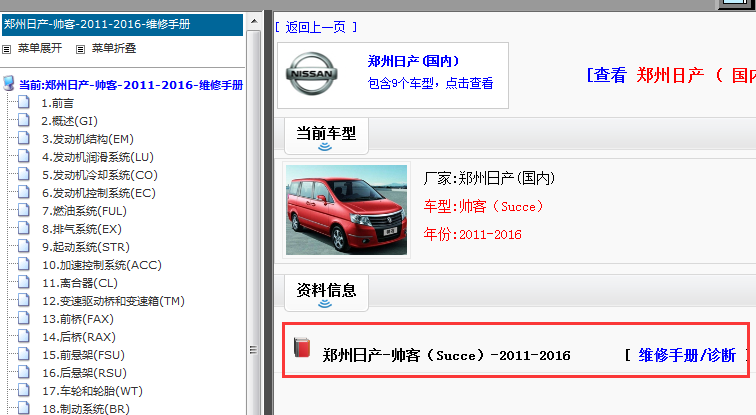This screenshot has width=756, height=415.
Task: Click the 返回上一页 back link
Action: coord(315,26)
